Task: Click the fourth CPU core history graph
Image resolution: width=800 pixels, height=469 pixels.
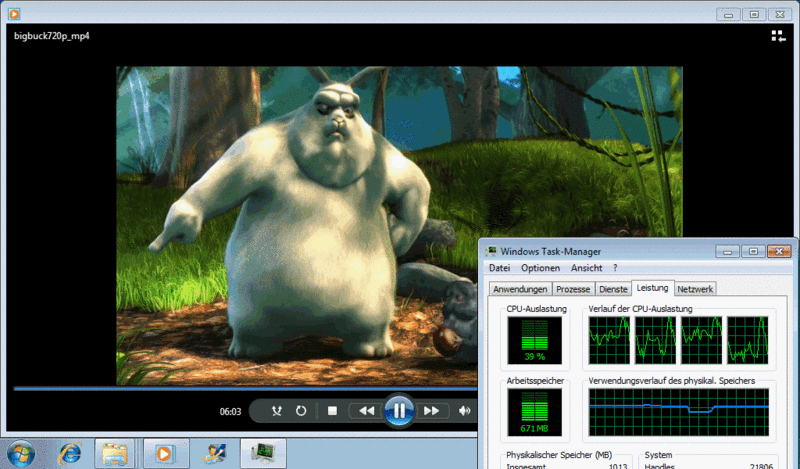Action: (747, 340)
